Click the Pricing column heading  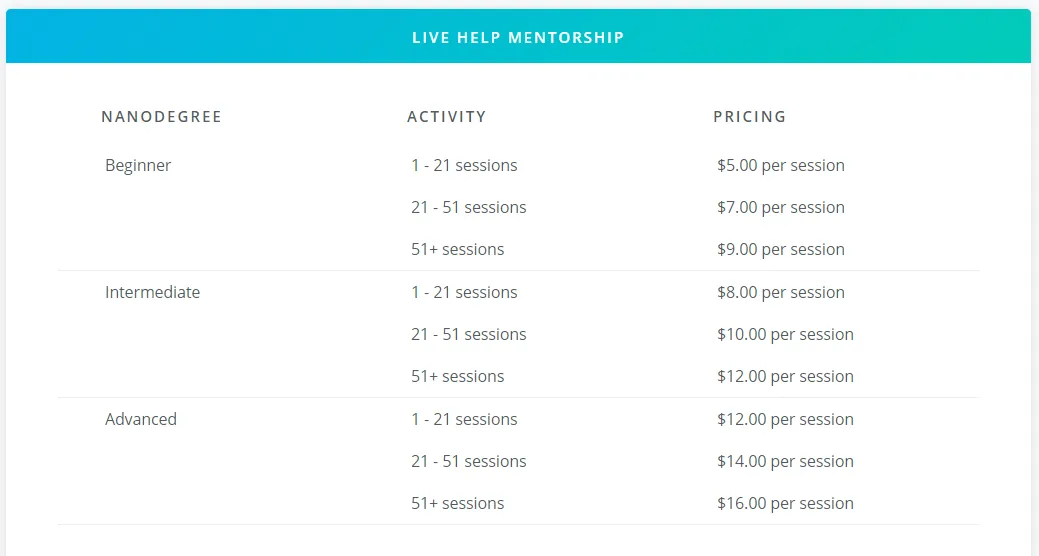click(749, 117)
